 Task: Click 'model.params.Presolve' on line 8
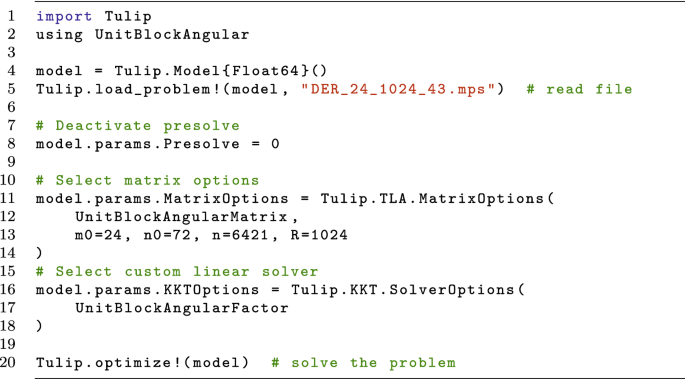point(138,144)
